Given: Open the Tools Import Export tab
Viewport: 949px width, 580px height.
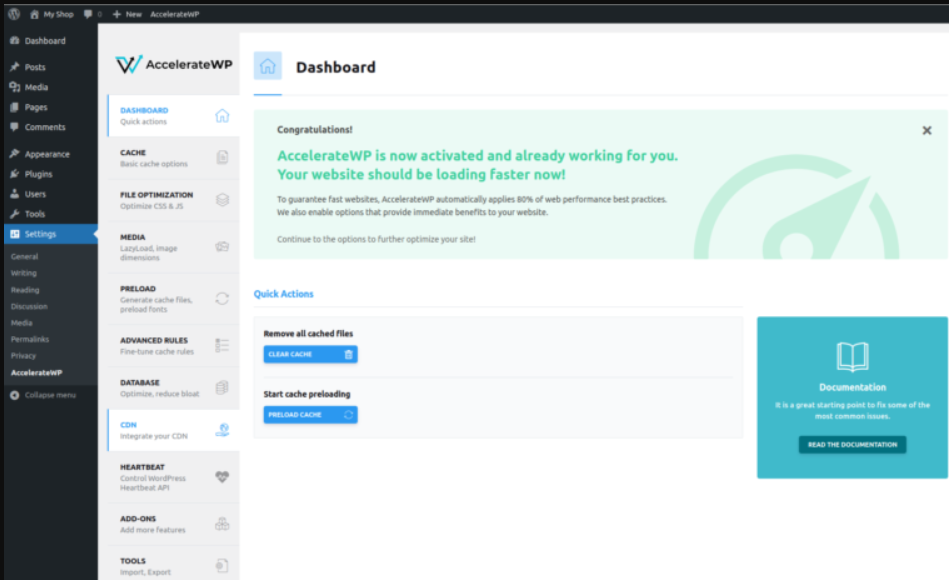Looking at the screenshot, I should pos(172,566).
